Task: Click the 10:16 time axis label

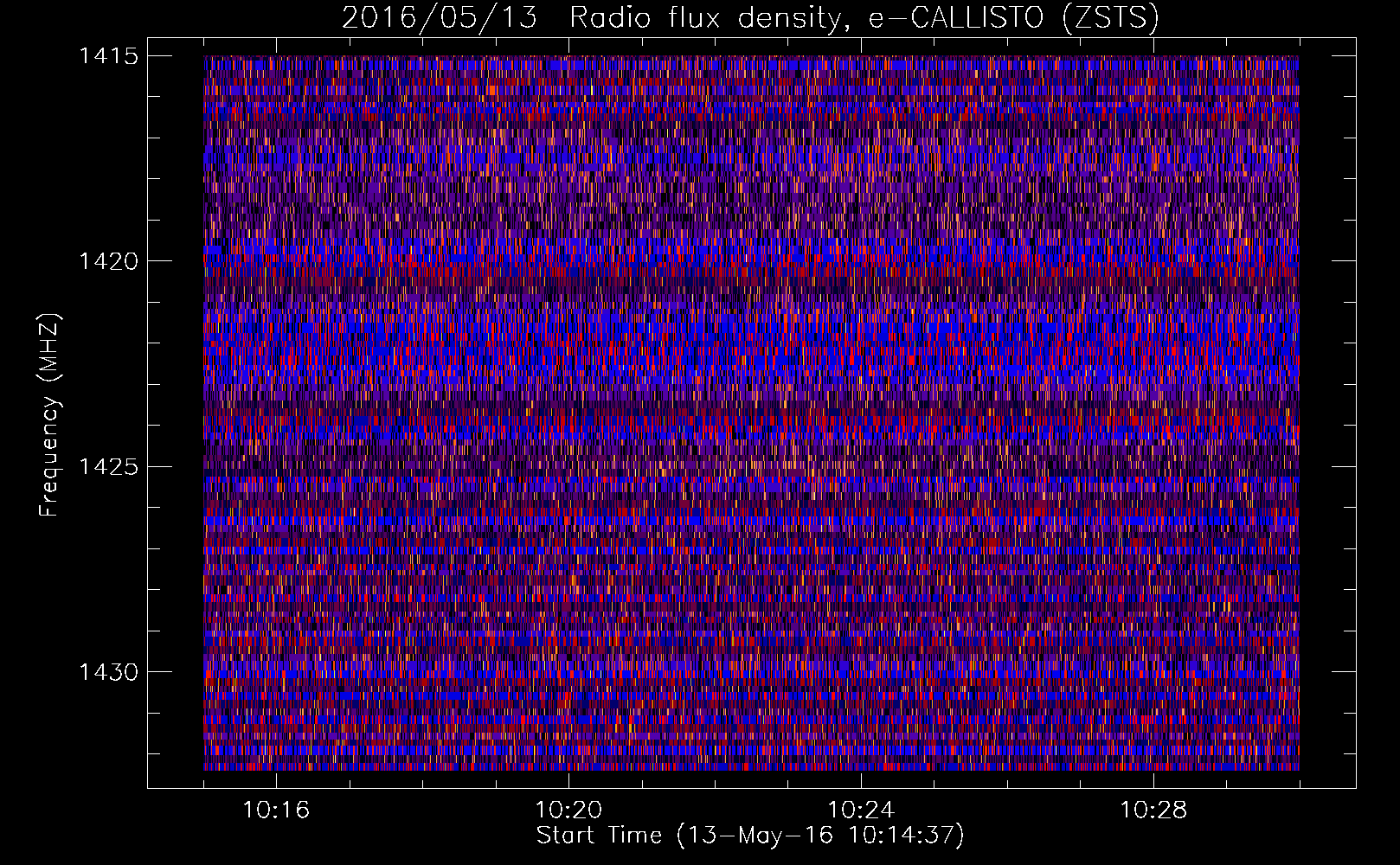Action: tap(276, 811)
